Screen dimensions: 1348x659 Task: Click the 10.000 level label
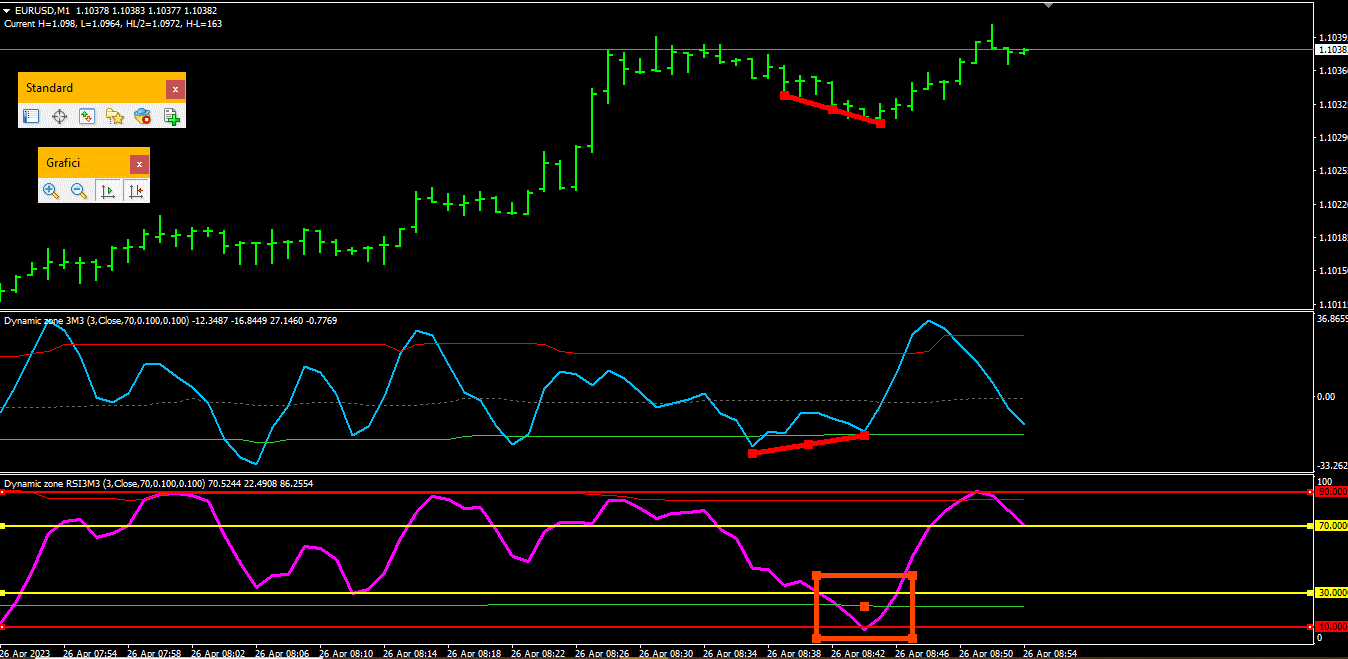click(x=1332, y=627)
